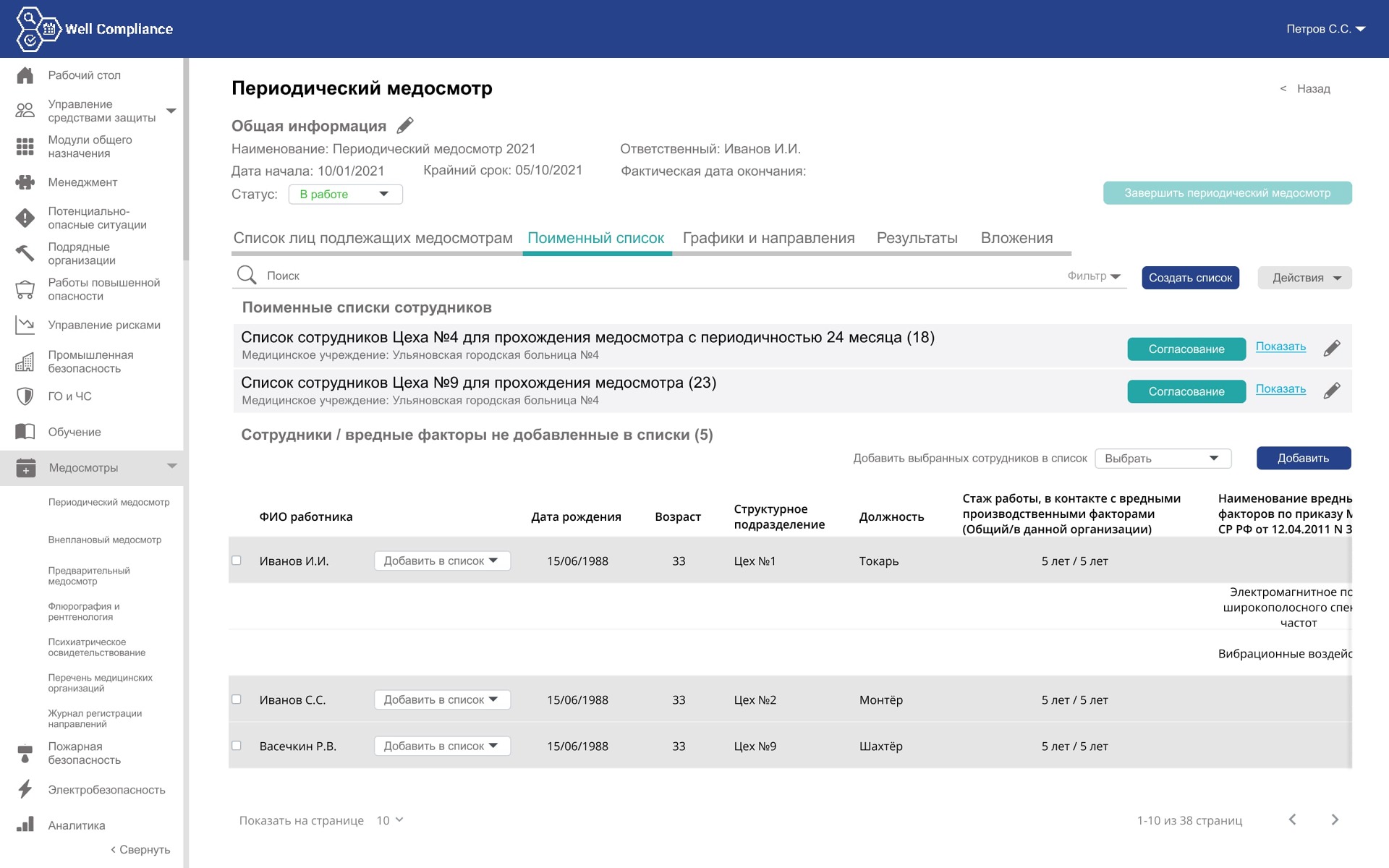Edit the Цех №9 list pencil icon
This screenshot has height=868, width=1389.
pyautogui.click(x=1332, y=391)
